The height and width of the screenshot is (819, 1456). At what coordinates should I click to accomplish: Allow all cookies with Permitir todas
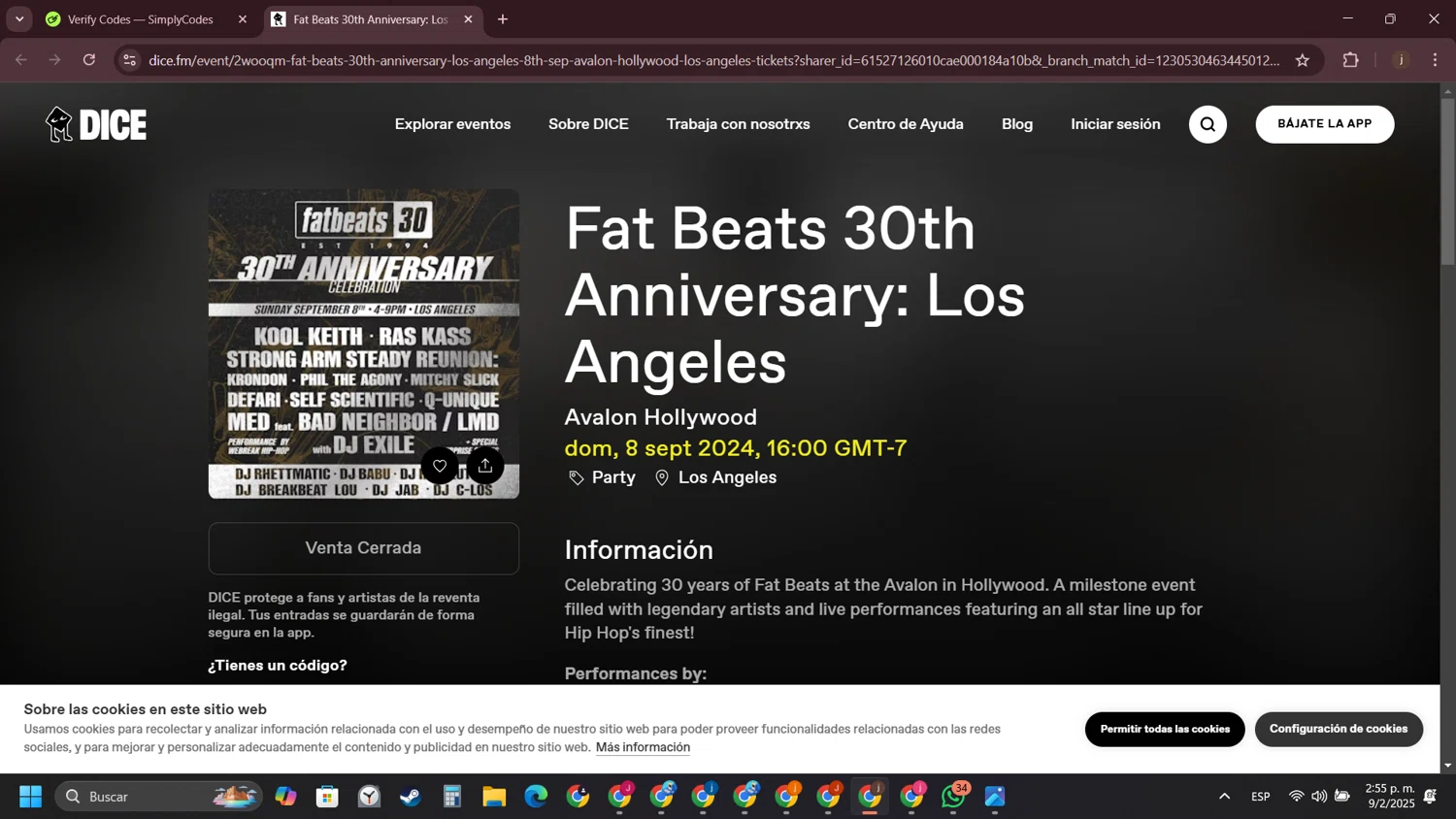[1165, 729]
